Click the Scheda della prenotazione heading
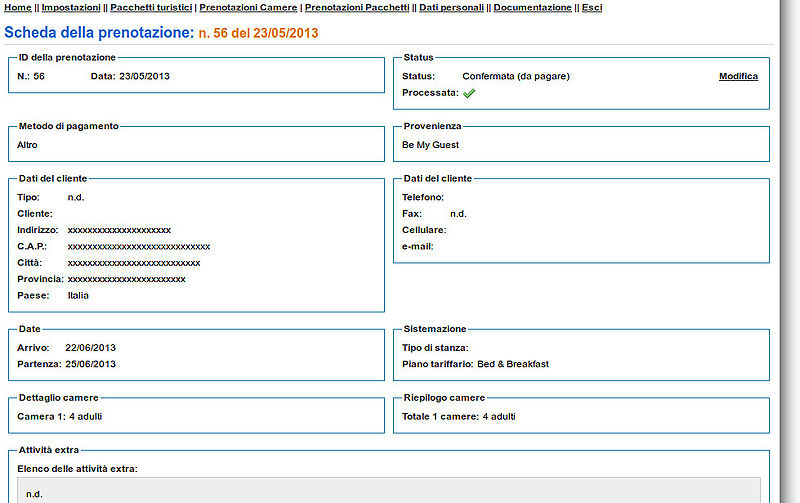800x503 pixels. (x=99, y=33)
